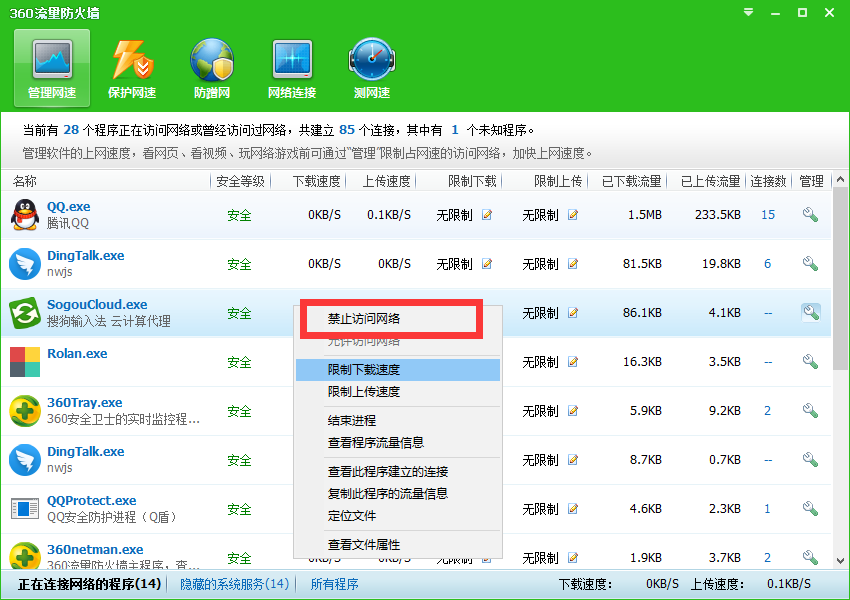Edit upload limit for 360Tray.exe
The height and width of the screenshot is (600, 850).
(573, 411)
